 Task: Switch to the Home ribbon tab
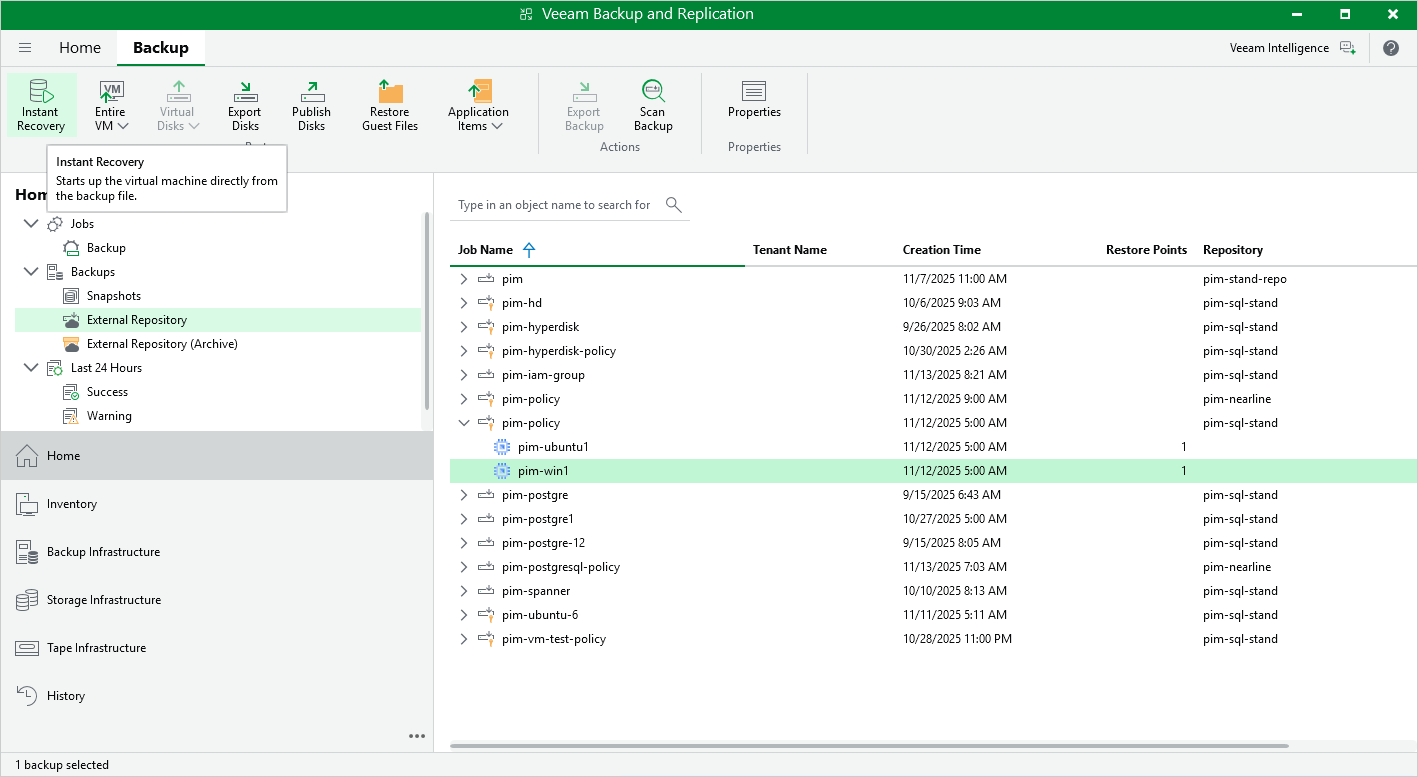tap(80, 48)
